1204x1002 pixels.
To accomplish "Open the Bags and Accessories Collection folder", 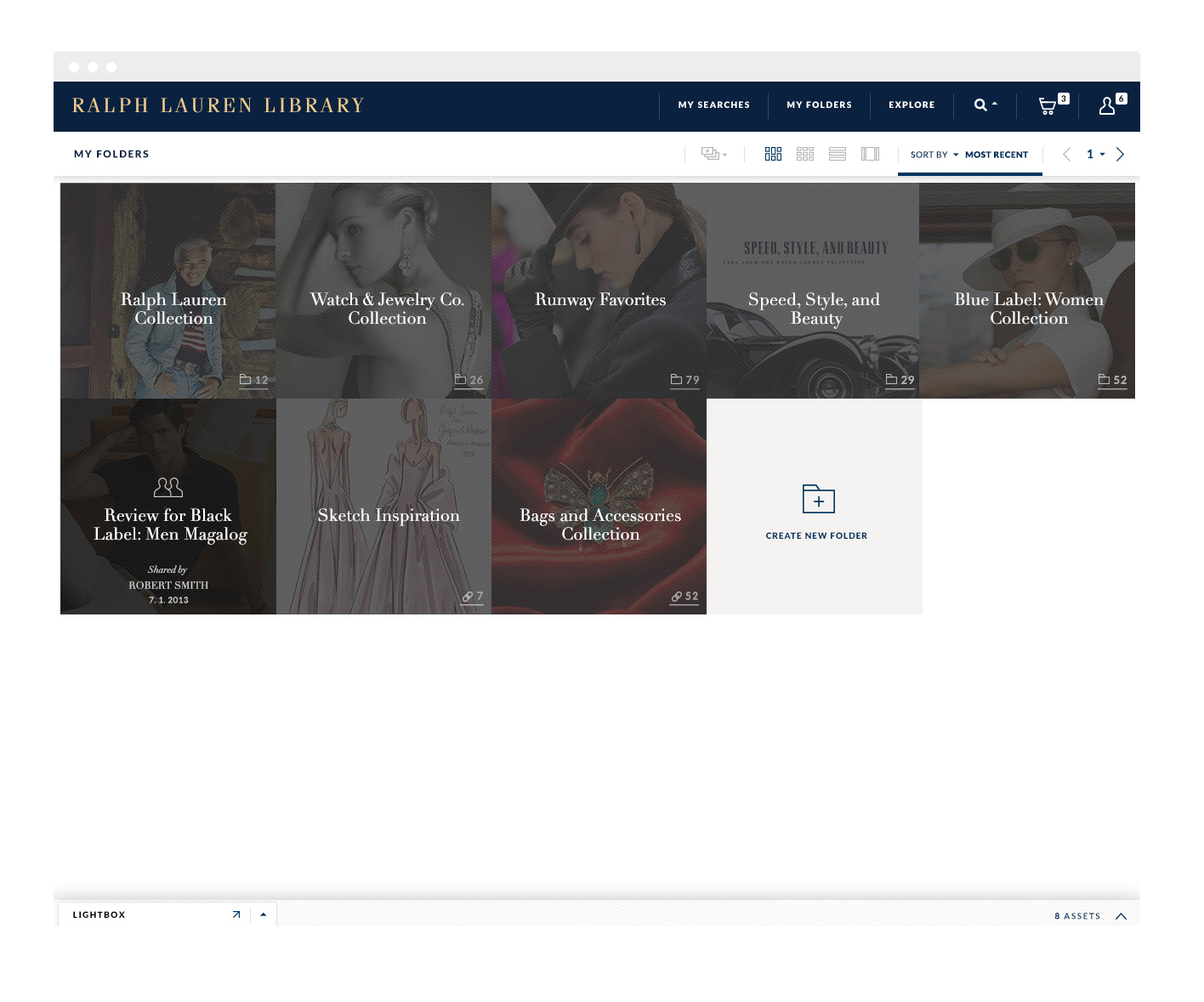I will pos(599,507).
